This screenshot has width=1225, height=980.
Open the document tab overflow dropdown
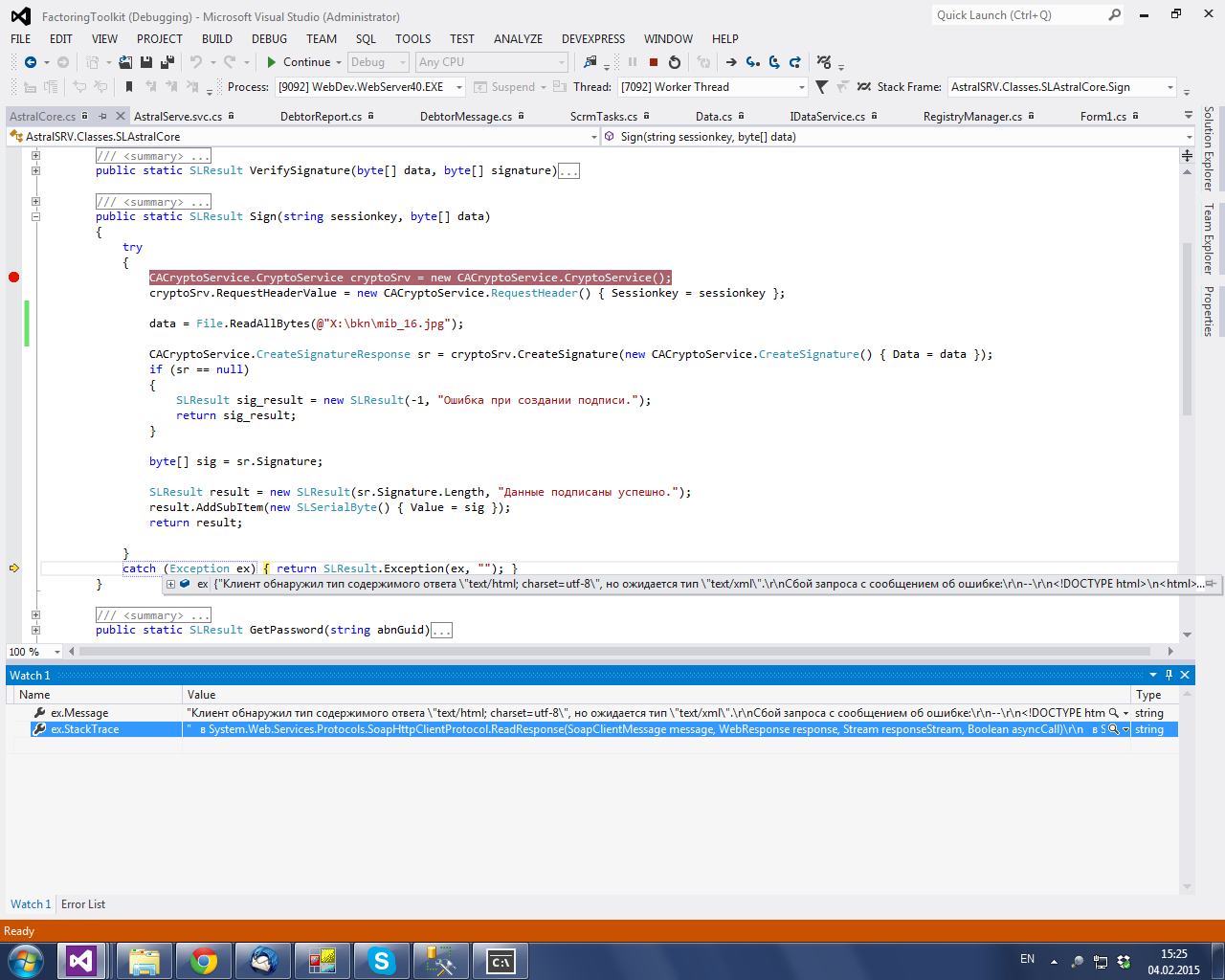(x=1188, y=116)
